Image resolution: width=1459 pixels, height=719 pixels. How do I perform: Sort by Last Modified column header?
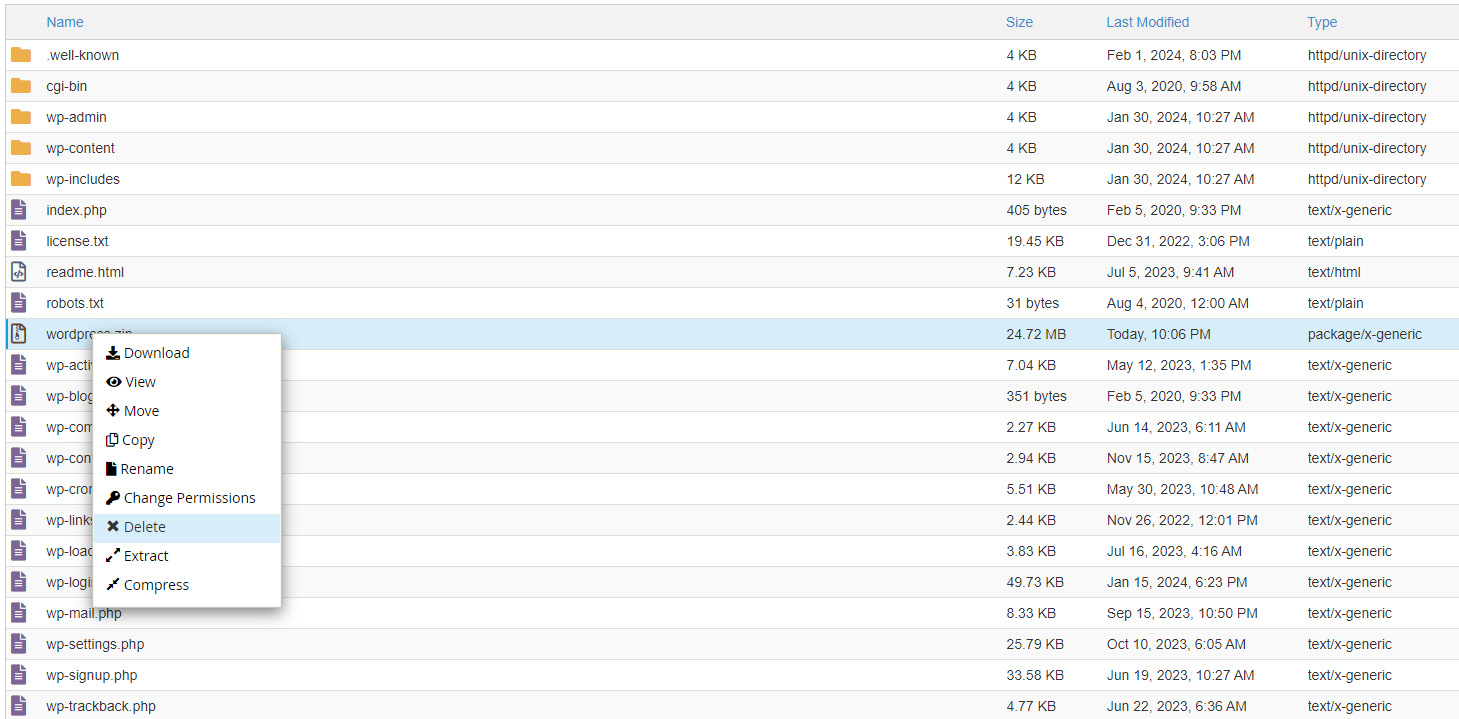coord(1147,22)
